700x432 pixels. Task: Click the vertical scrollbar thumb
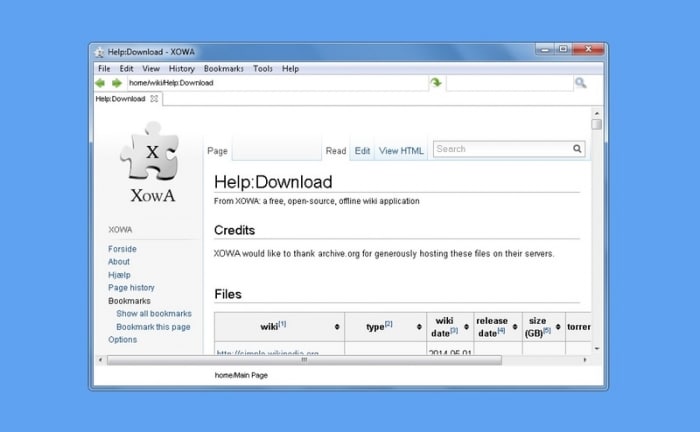[x=596, y=124]
